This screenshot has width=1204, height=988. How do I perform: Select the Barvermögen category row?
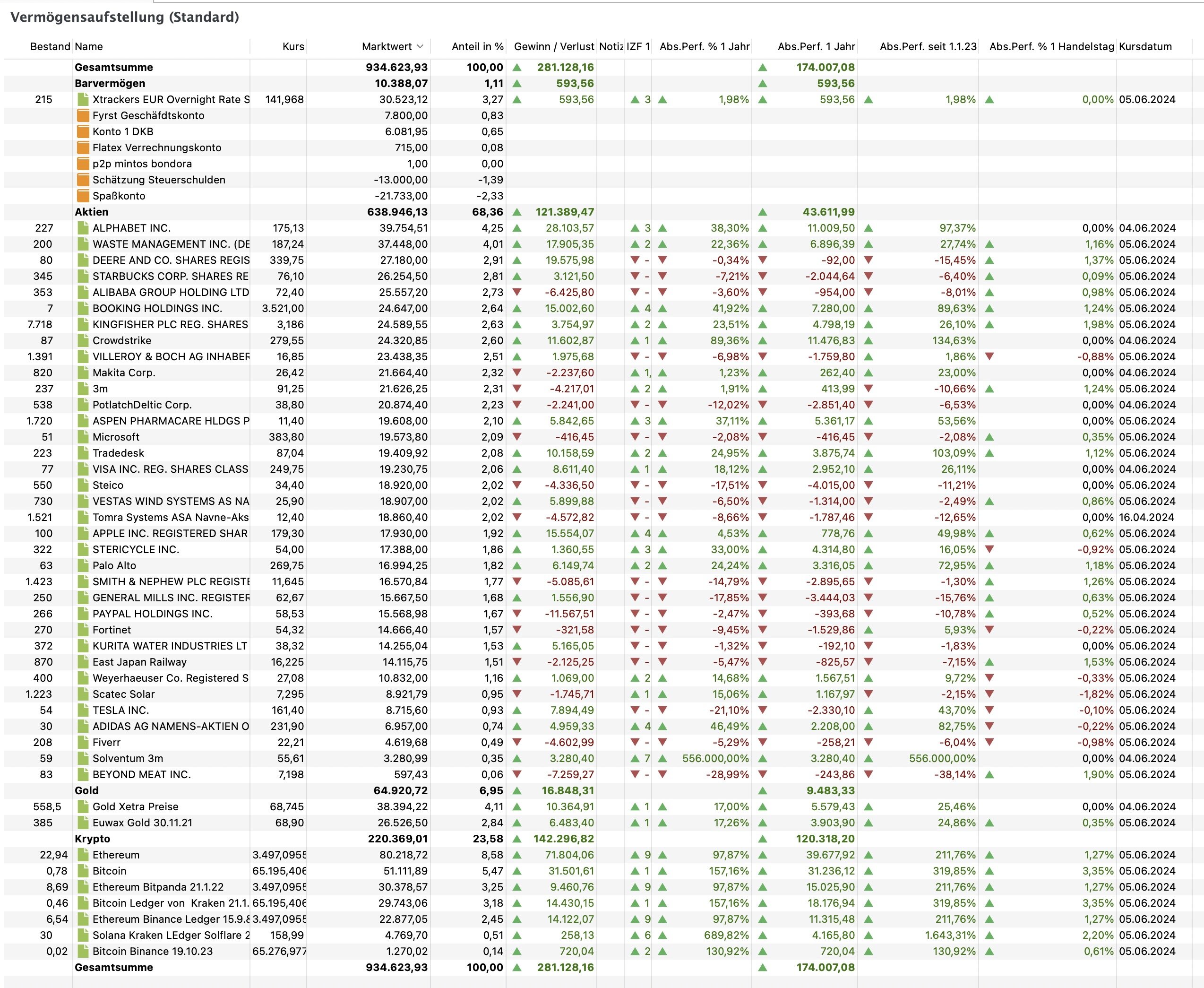(x=110, y=83)
